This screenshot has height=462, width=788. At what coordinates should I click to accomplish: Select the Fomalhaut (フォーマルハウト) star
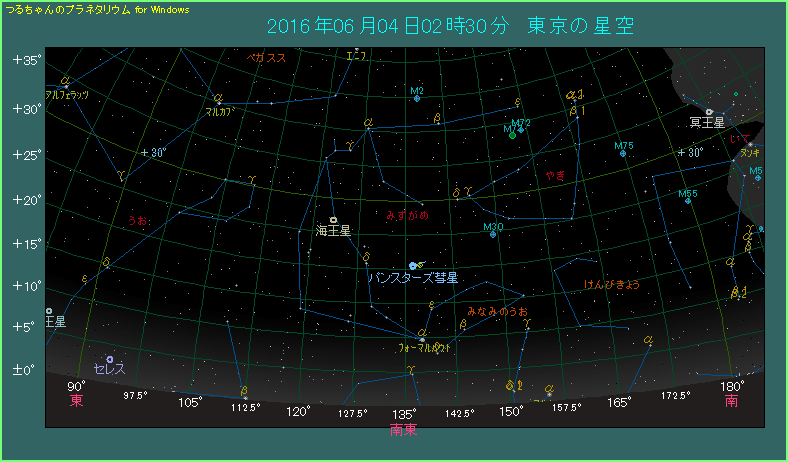coord(422,339)
